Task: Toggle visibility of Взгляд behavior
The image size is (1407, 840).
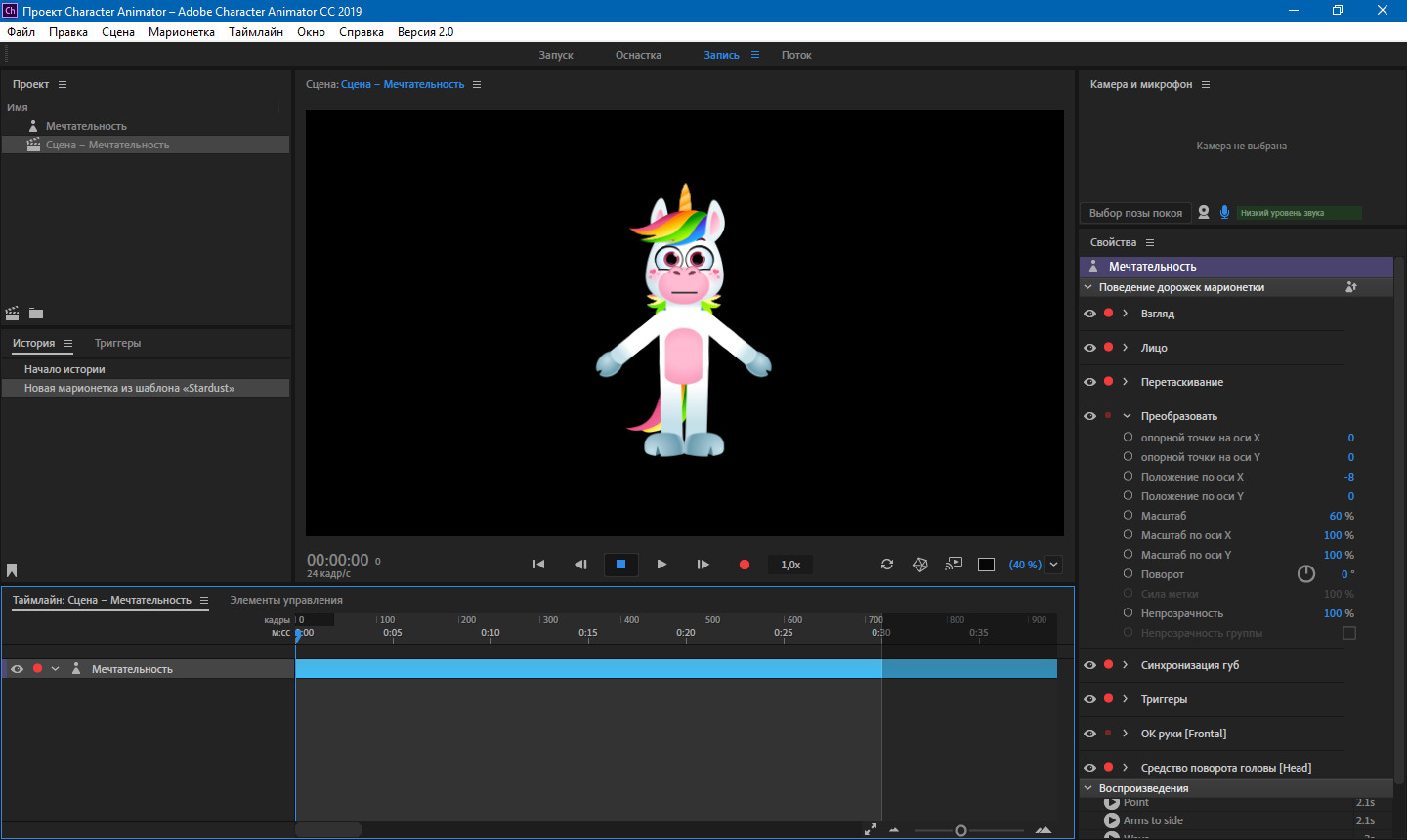Action: 1089,314
